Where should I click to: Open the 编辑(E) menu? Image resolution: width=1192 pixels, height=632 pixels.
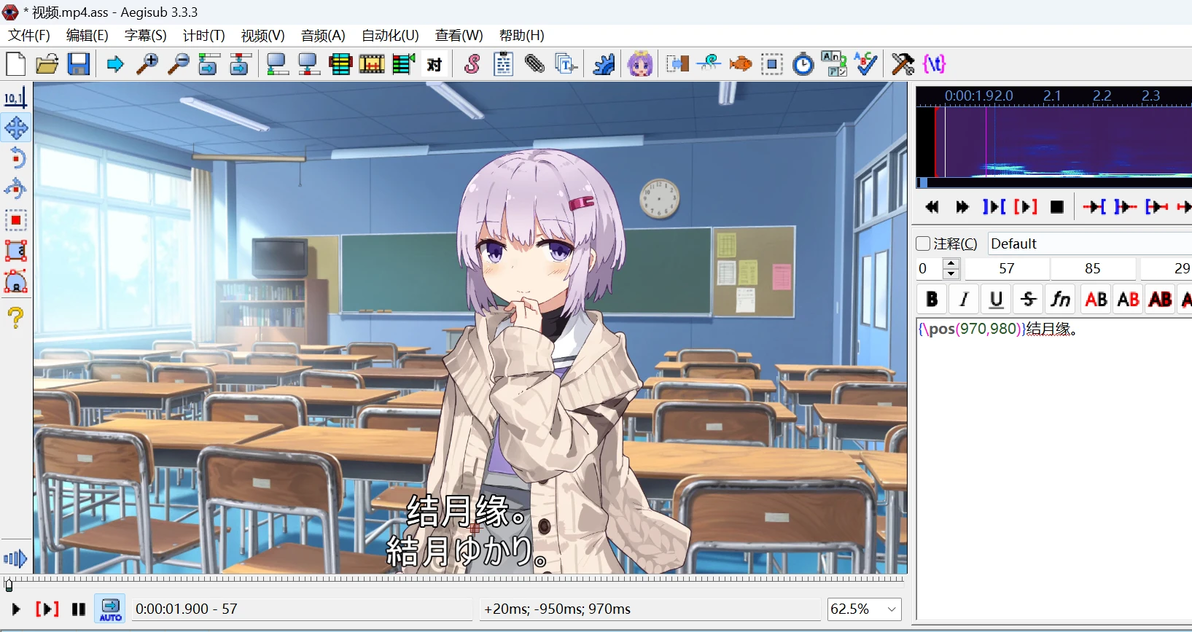pyautogui.click(x=87, y=35)
